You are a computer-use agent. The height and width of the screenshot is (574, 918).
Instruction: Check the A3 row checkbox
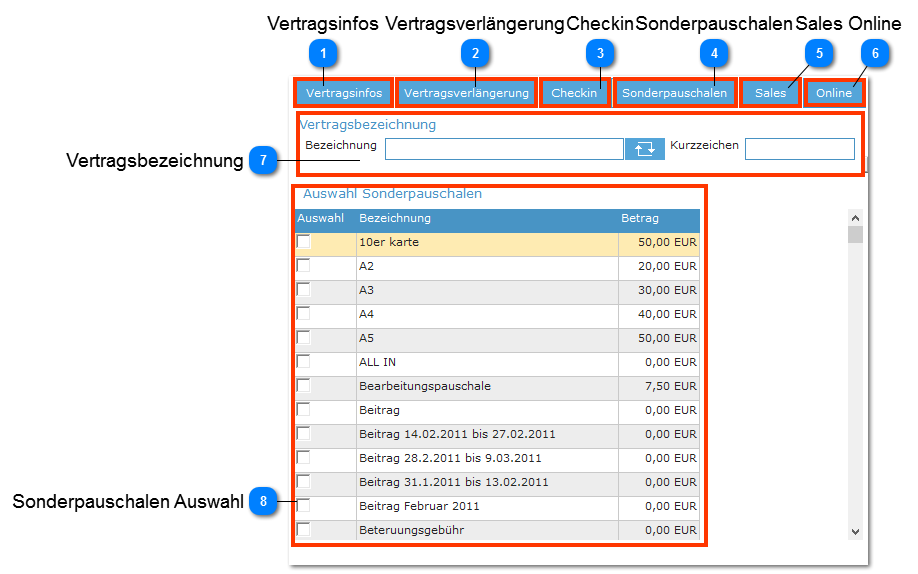[303, 289]
